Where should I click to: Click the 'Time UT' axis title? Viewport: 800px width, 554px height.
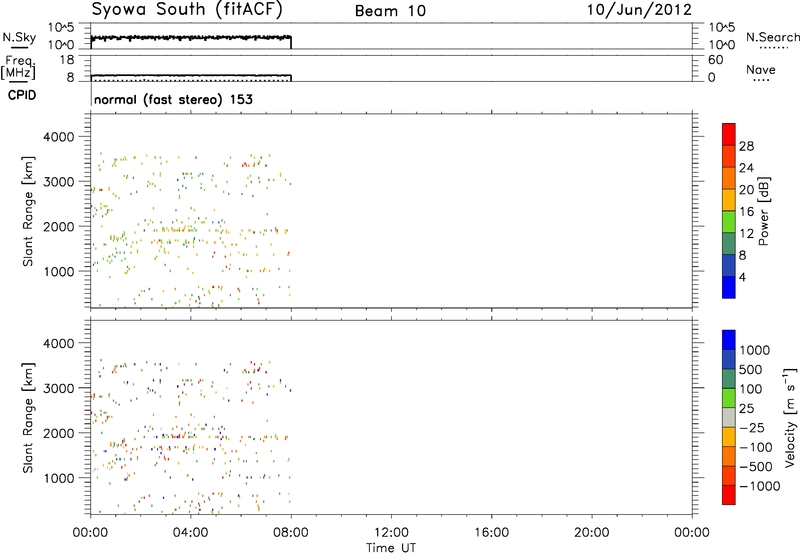coord(391,548)
